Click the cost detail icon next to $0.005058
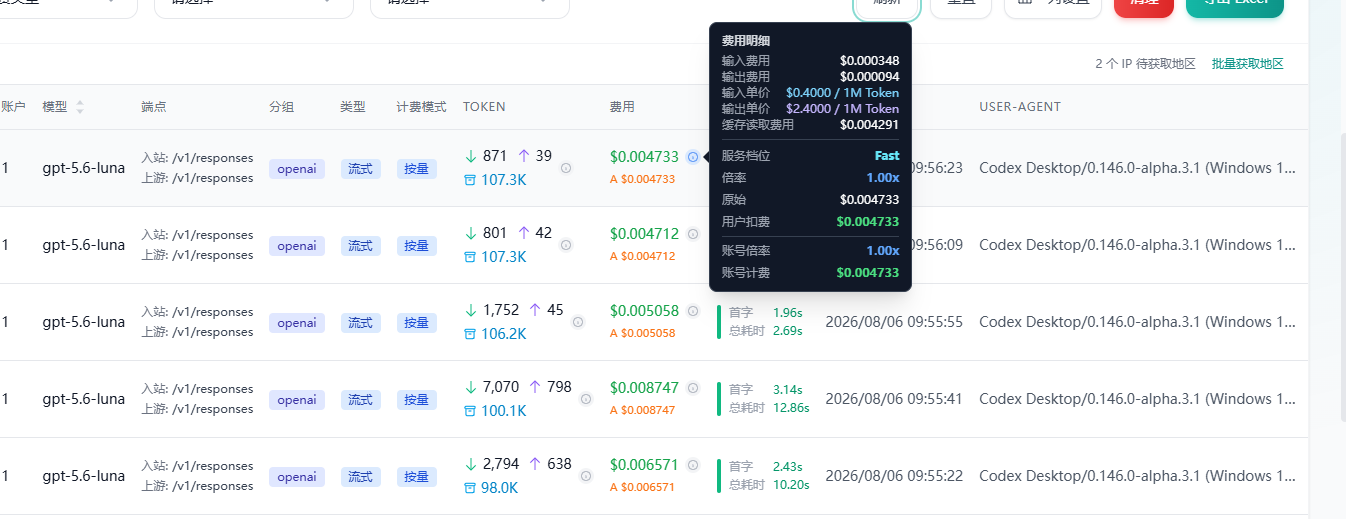This screenshot has height=519, width=1346. point(693,311)
